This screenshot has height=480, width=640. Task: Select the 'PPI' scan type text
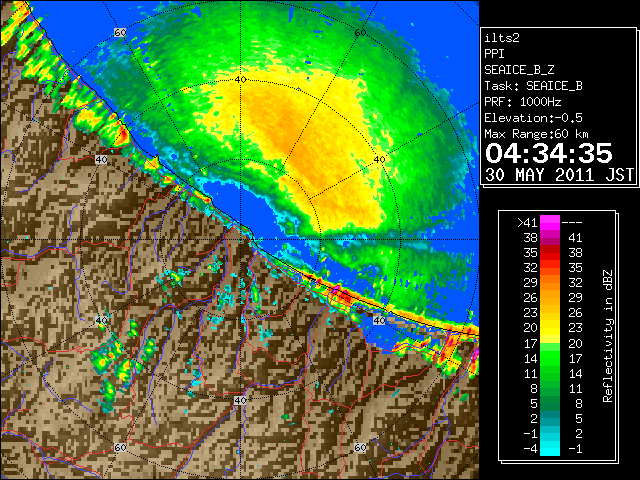coord(494,54)
